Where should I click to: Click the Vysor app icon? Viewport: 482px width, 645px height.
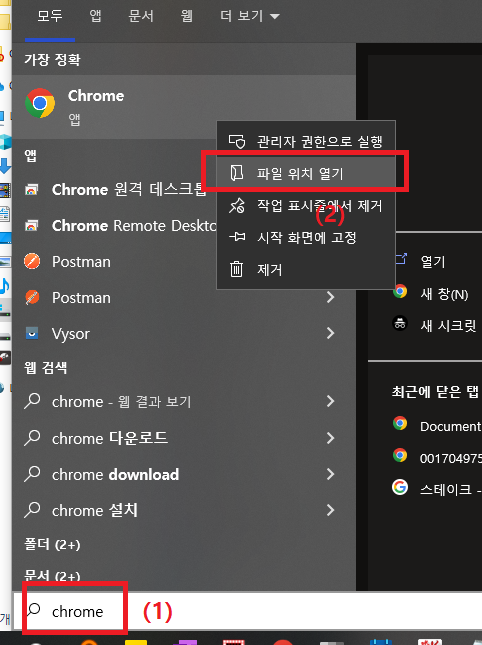pyautogui.click(x=32, y=333)
